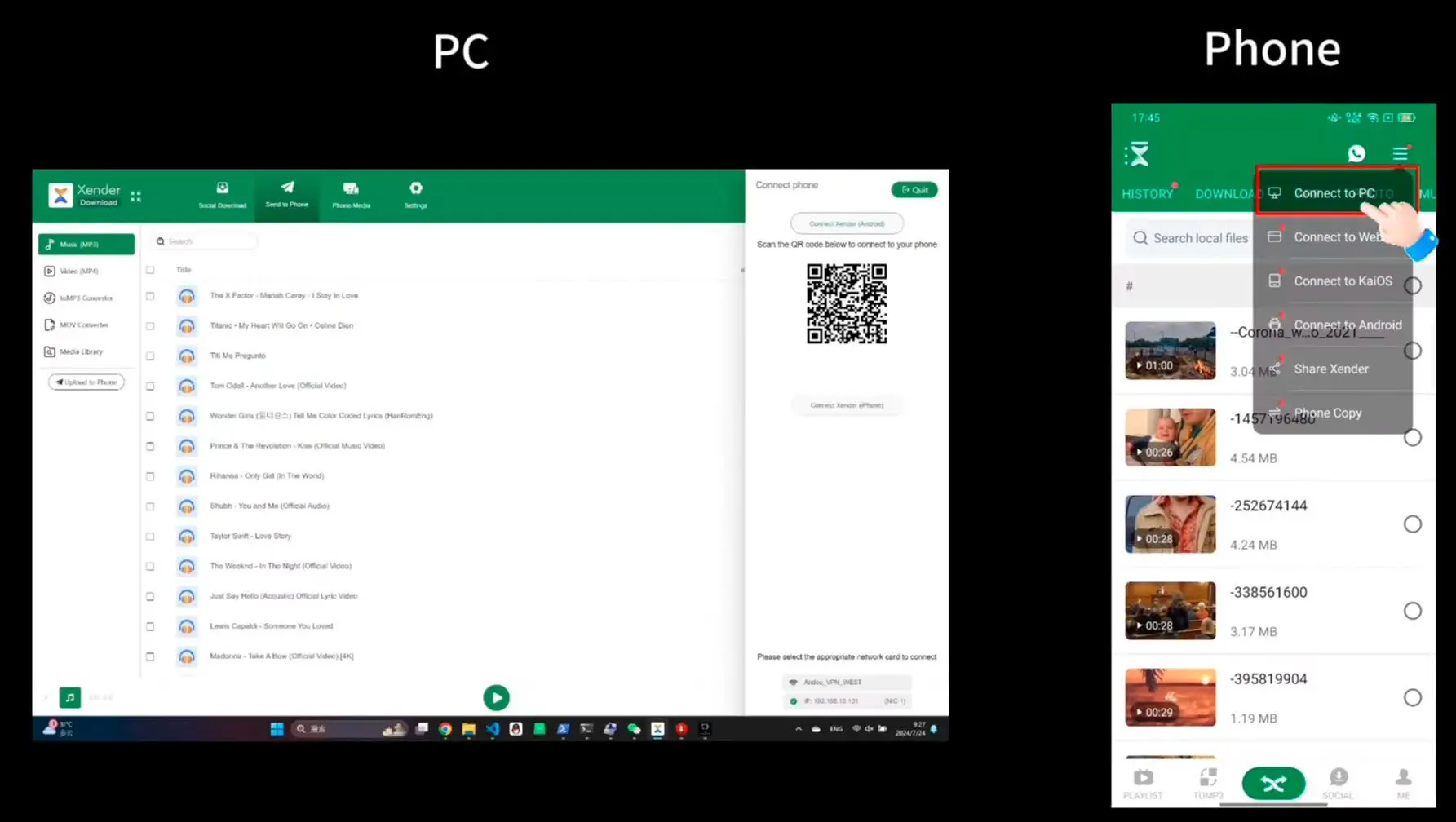Viewport: 1456px width, 822px height.
Task: Click the green music note player icon
Action: [x=70, y=697]
